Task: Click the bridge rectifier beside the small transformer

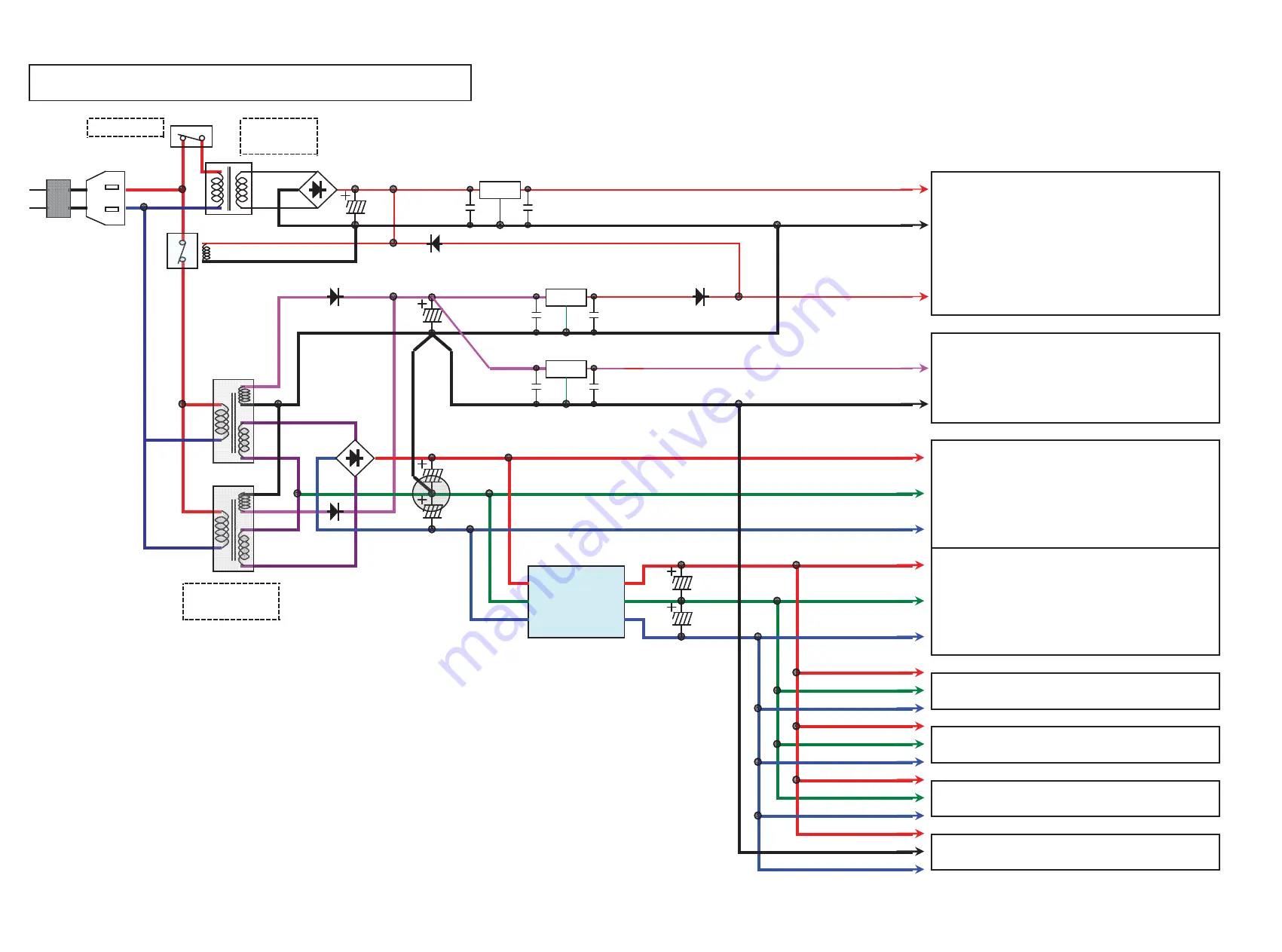Action: click(x=317, y=189)
